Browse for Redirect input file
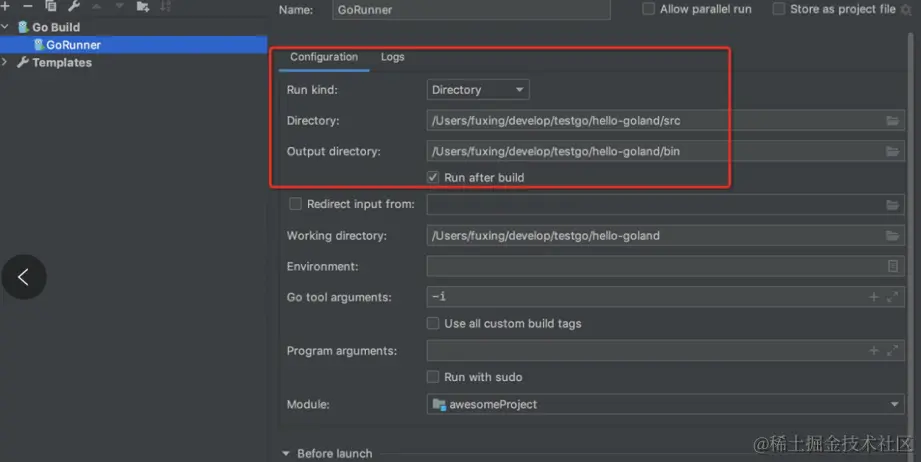921x462 pixels. click(892, 205)
